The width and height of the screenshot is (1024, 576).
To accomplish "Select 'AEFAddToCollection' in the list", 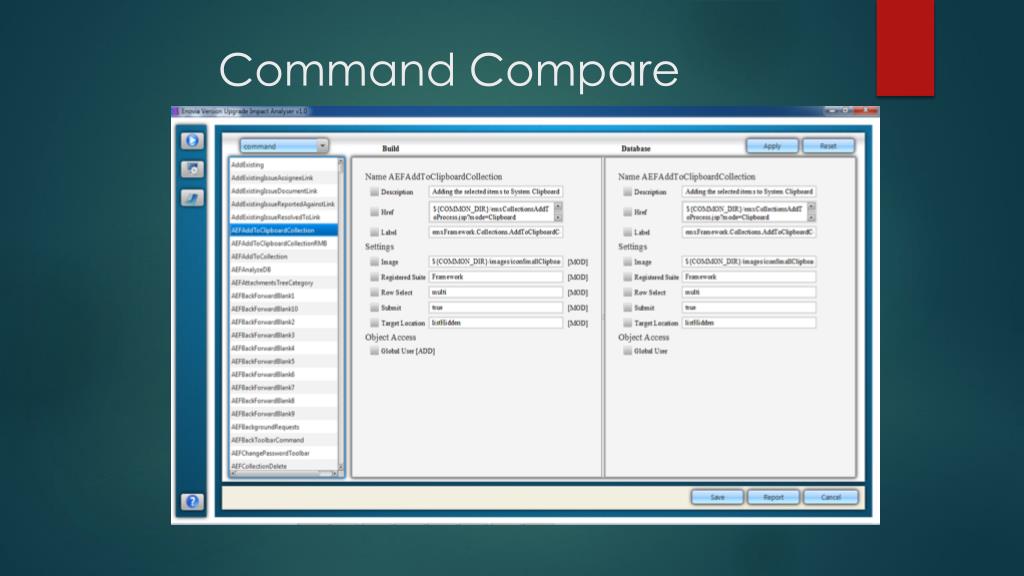I will tap(283, 257).
